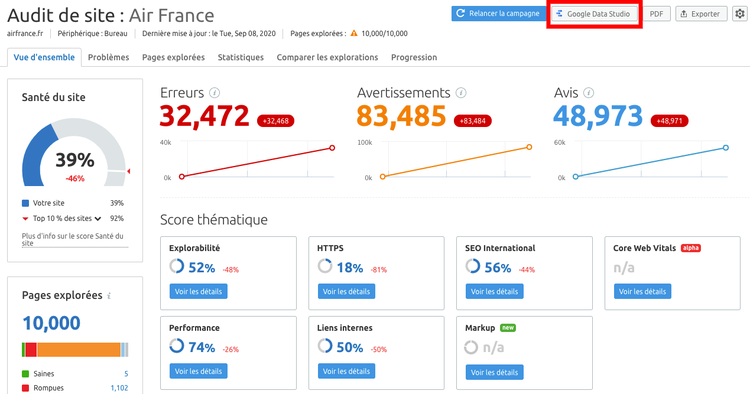This screenshot has width=750, height=394.
Task: Click the Markup donut progress icon
Action: 471,347
